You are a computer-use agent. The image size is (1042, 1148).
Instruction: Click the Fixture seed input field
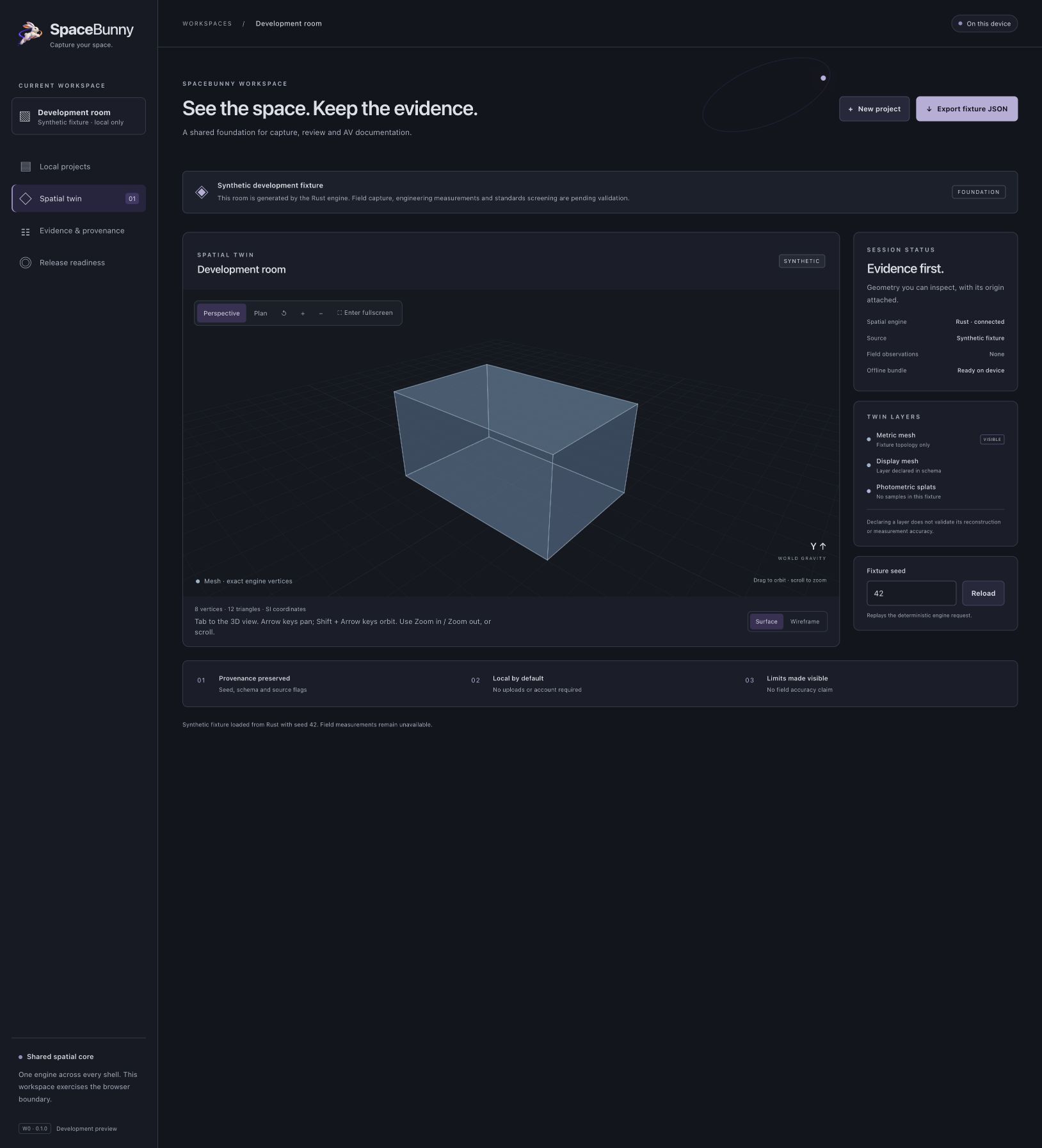click(911, 594)
